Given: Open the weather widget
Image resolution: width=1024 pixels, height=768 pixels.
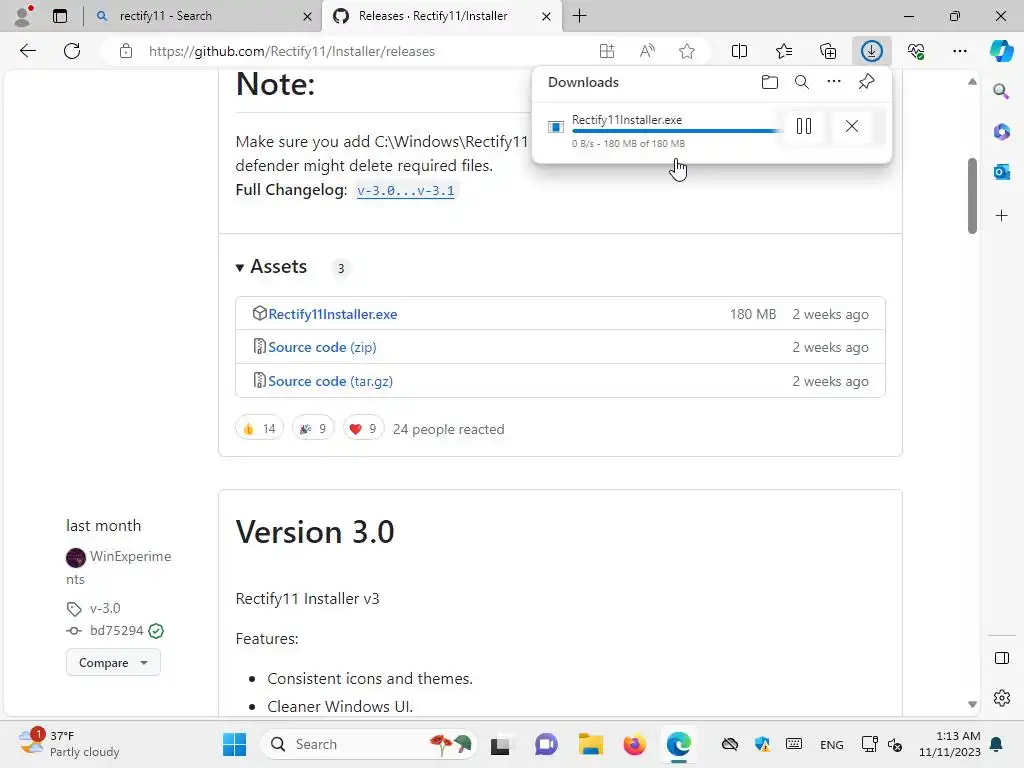Looking at the screenshot, I should [x=69, y=744].
